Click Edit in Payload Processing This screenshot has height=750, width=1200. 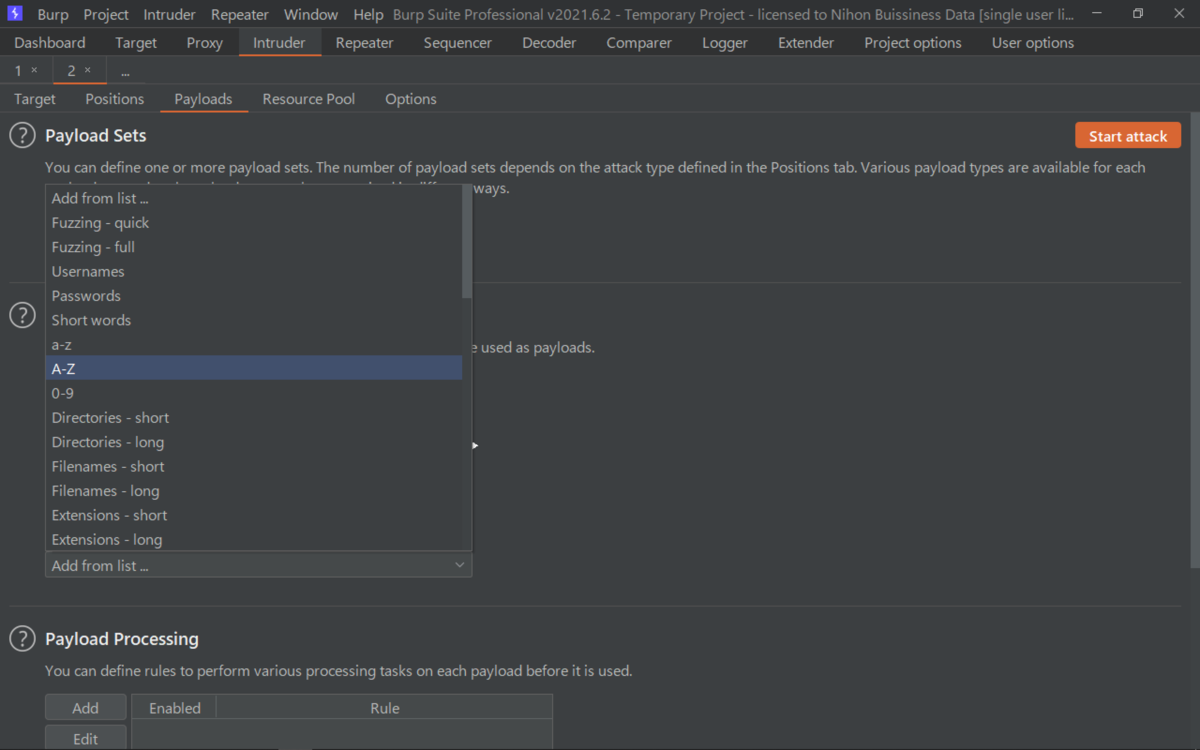point(86,738)
